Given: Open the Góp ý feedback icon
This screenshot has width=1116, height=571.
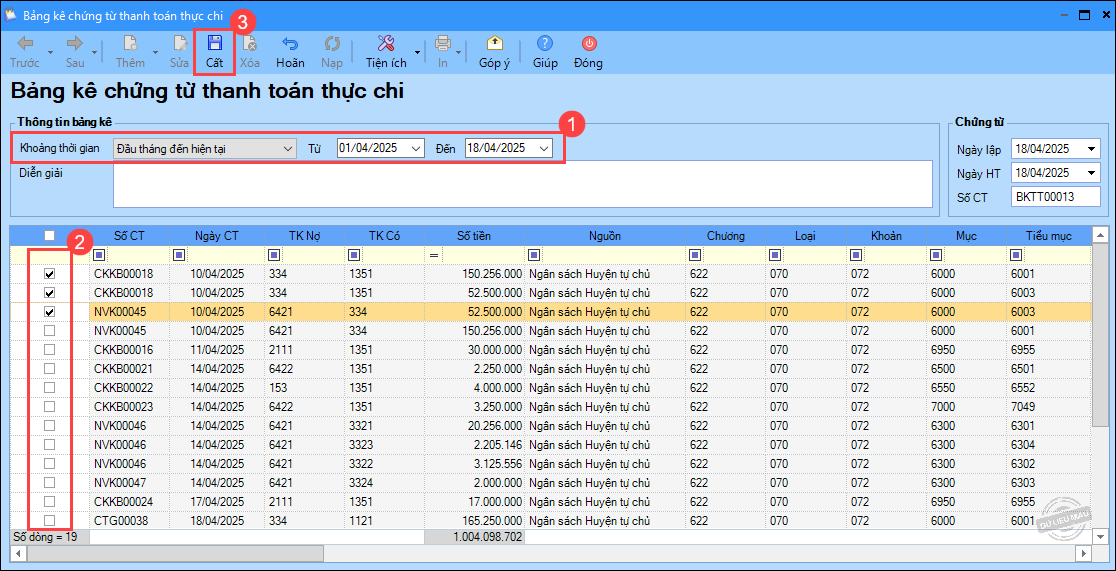Looking at the screenshot, I should [x=495, y=44].
